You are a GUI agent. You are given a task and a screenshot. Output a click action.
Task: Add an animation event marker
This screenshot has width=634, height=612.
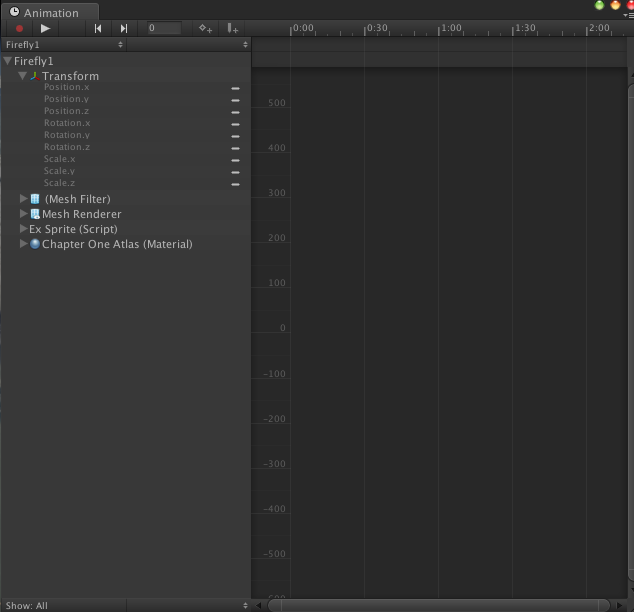pyautogui.click(x=232, y=28)
